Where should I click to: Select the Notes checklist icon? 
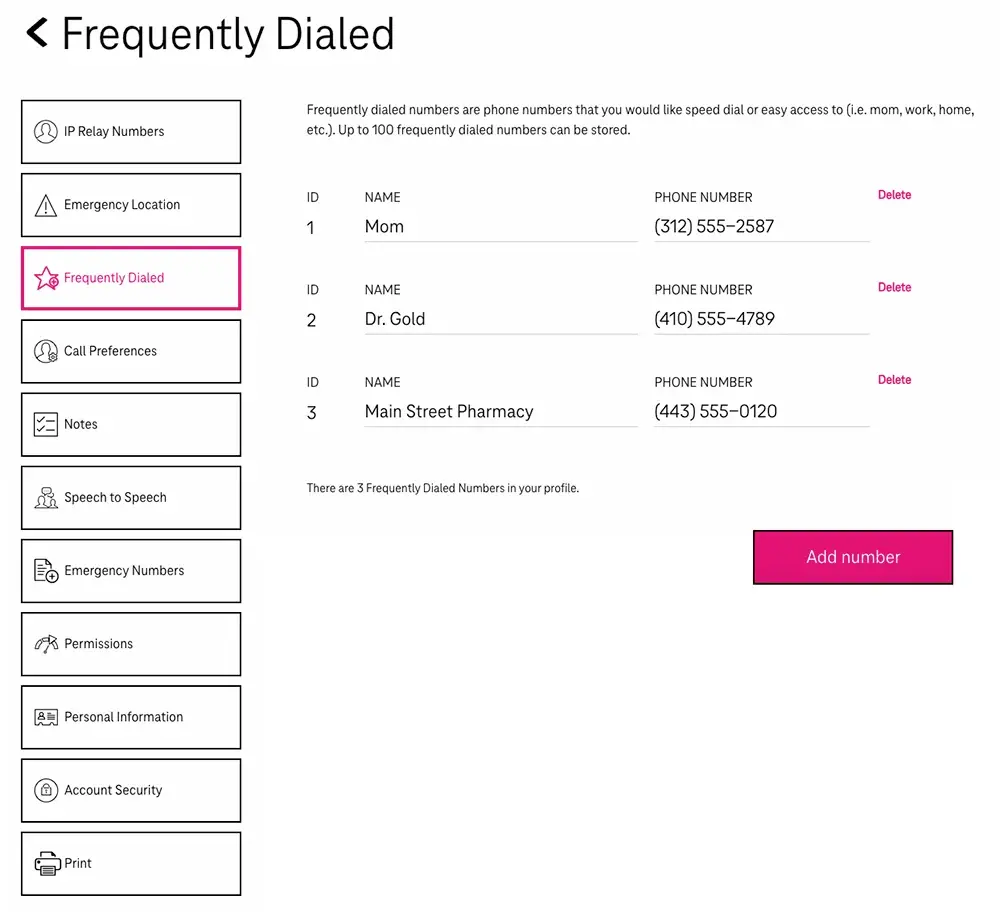click(x=45, y=424)
